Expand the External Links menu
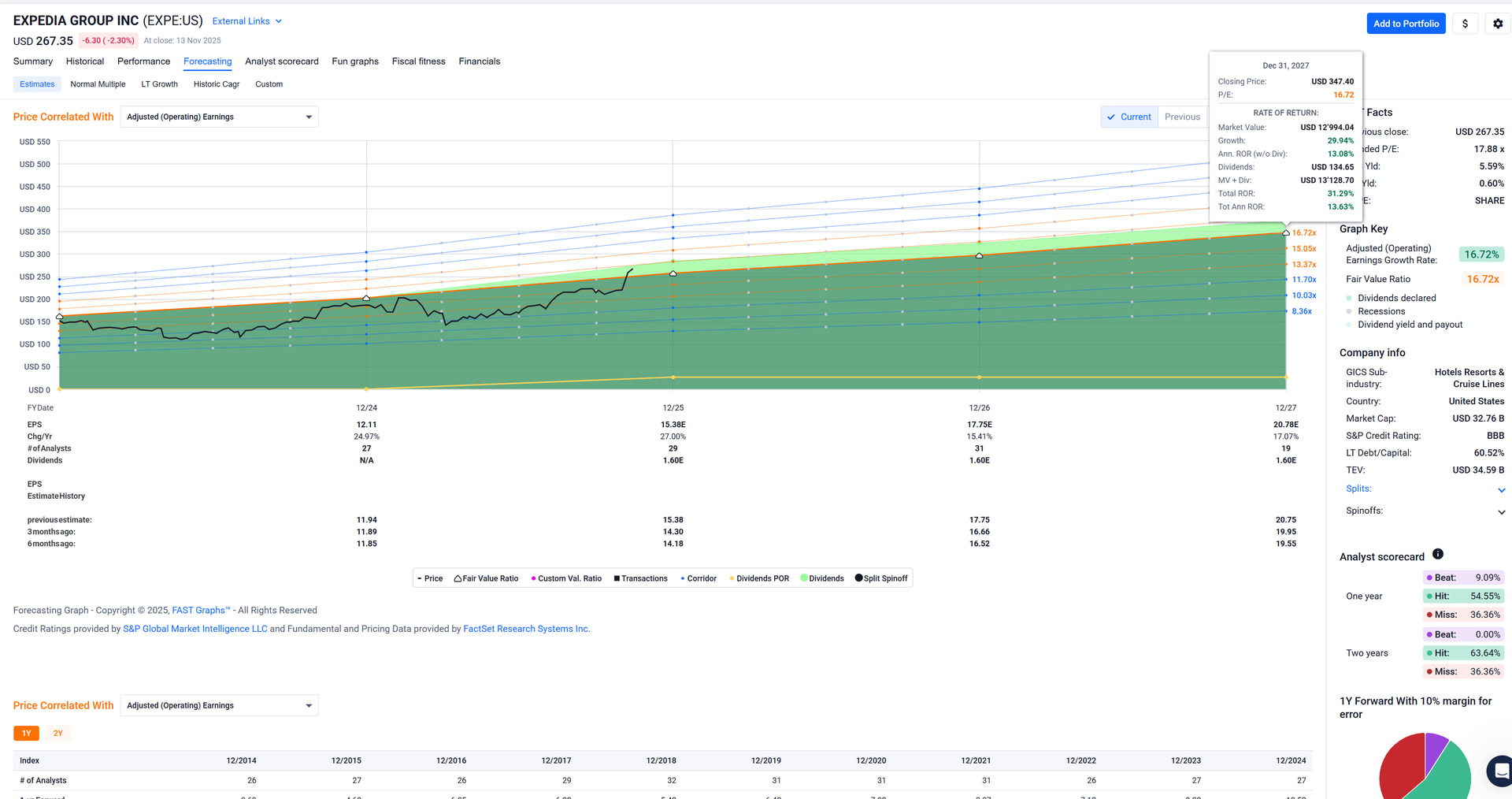1512x799 pixels. point(246,21)
